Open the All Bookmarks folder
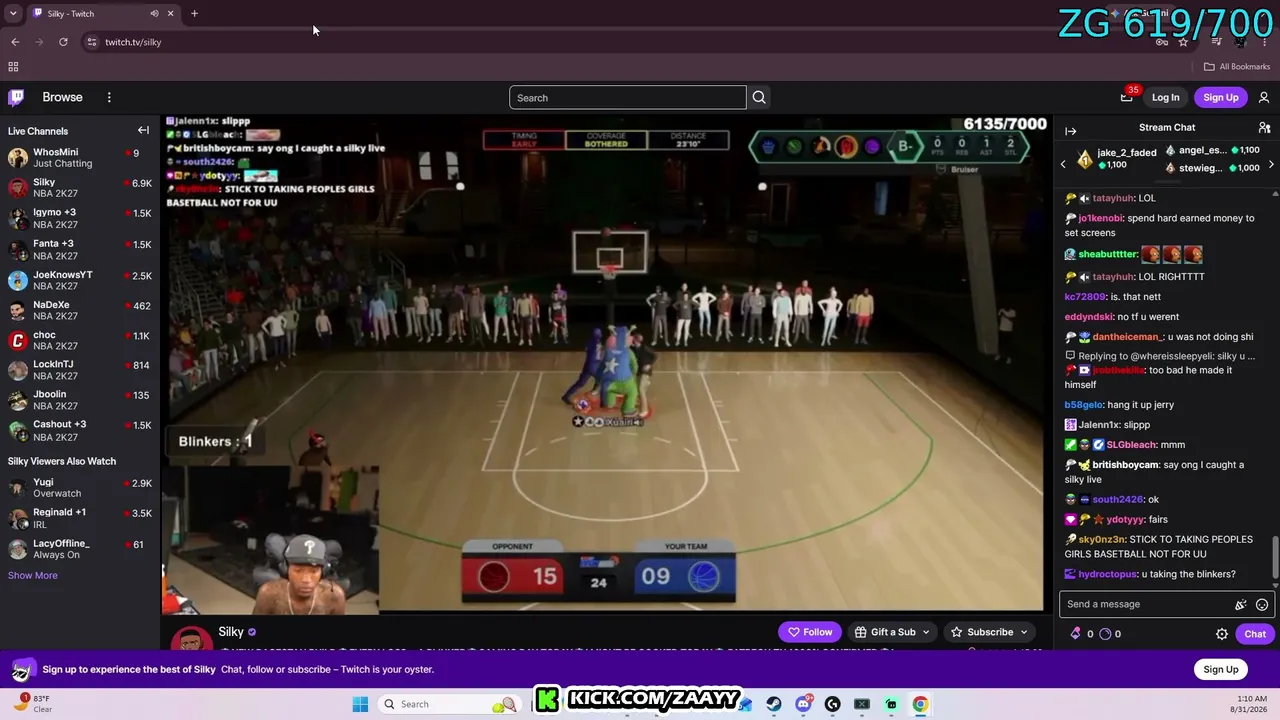Viewport: 1280px width, 720px height. tap(1237, 67)
